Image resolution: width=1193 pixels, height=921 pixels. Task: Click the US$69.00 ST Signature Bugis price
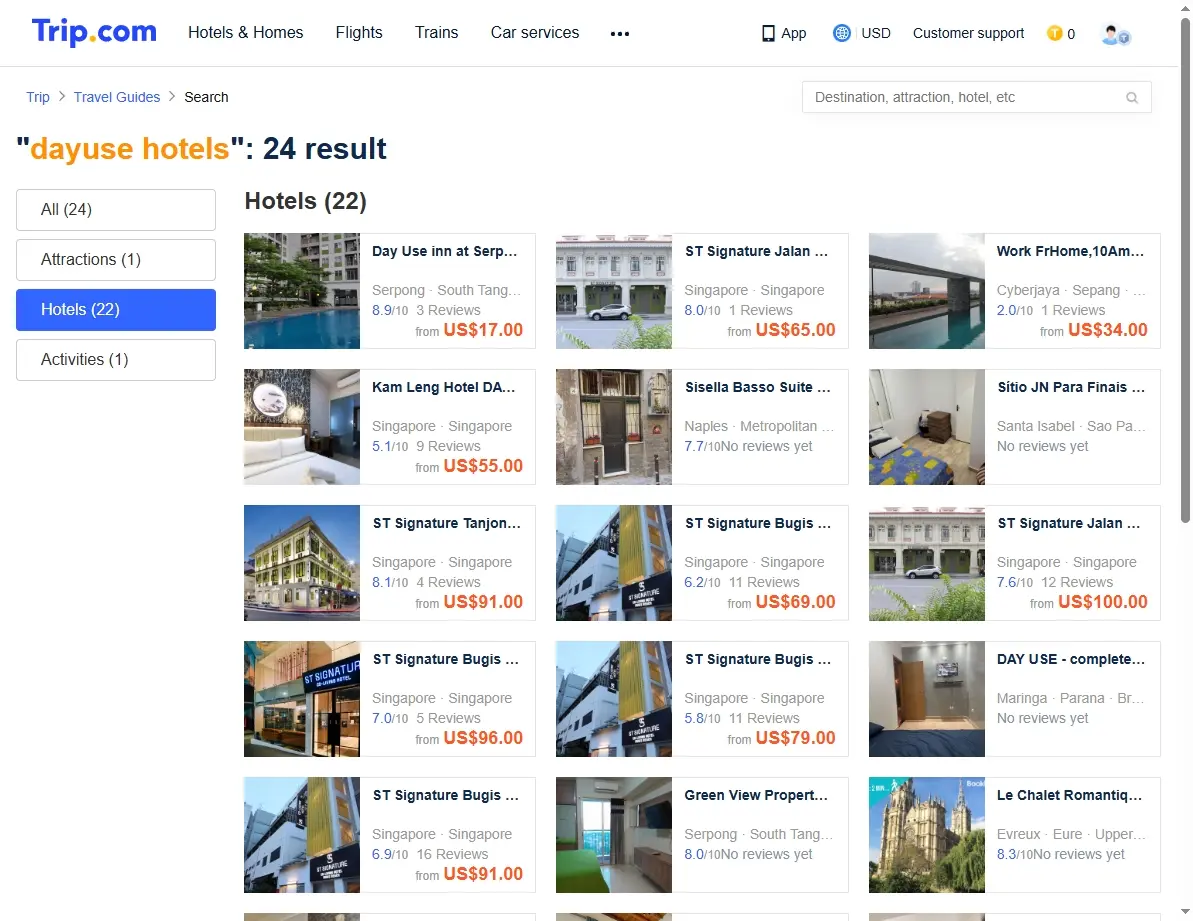[795, 602]
